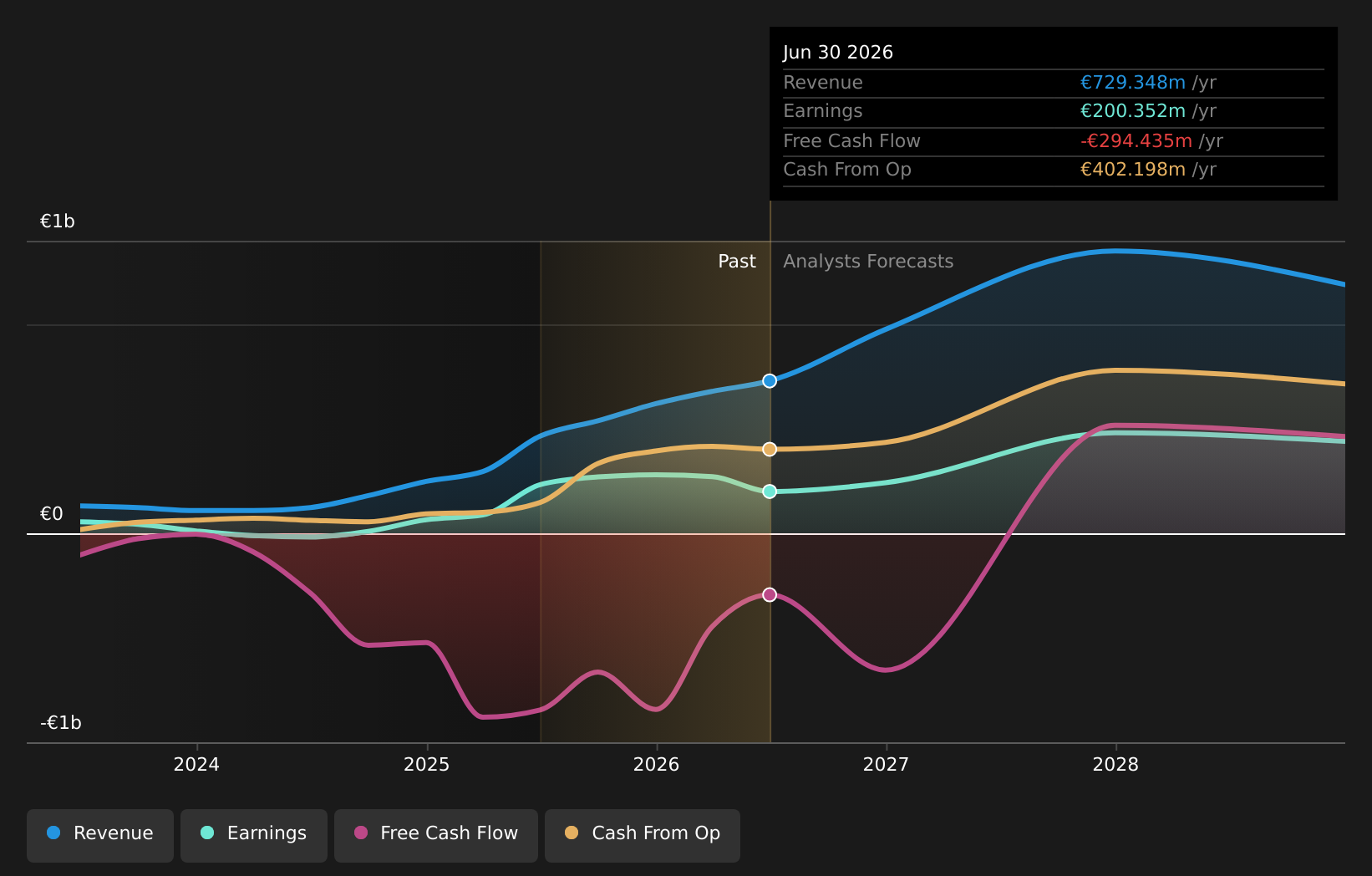Screen dimensions: 1372x876
Task: Click the Analysts Forecasts label
Action: click(x=868, y=262)
